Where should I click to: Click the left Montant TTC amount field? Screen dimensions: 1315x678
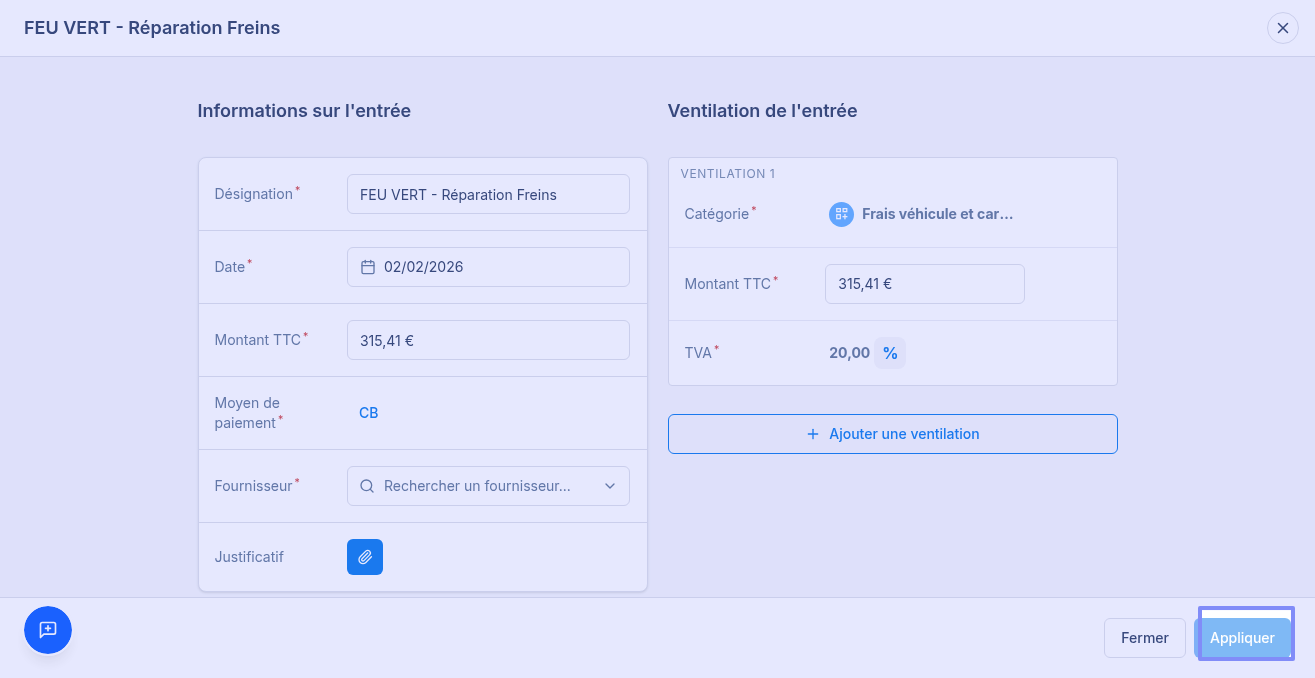488,340
